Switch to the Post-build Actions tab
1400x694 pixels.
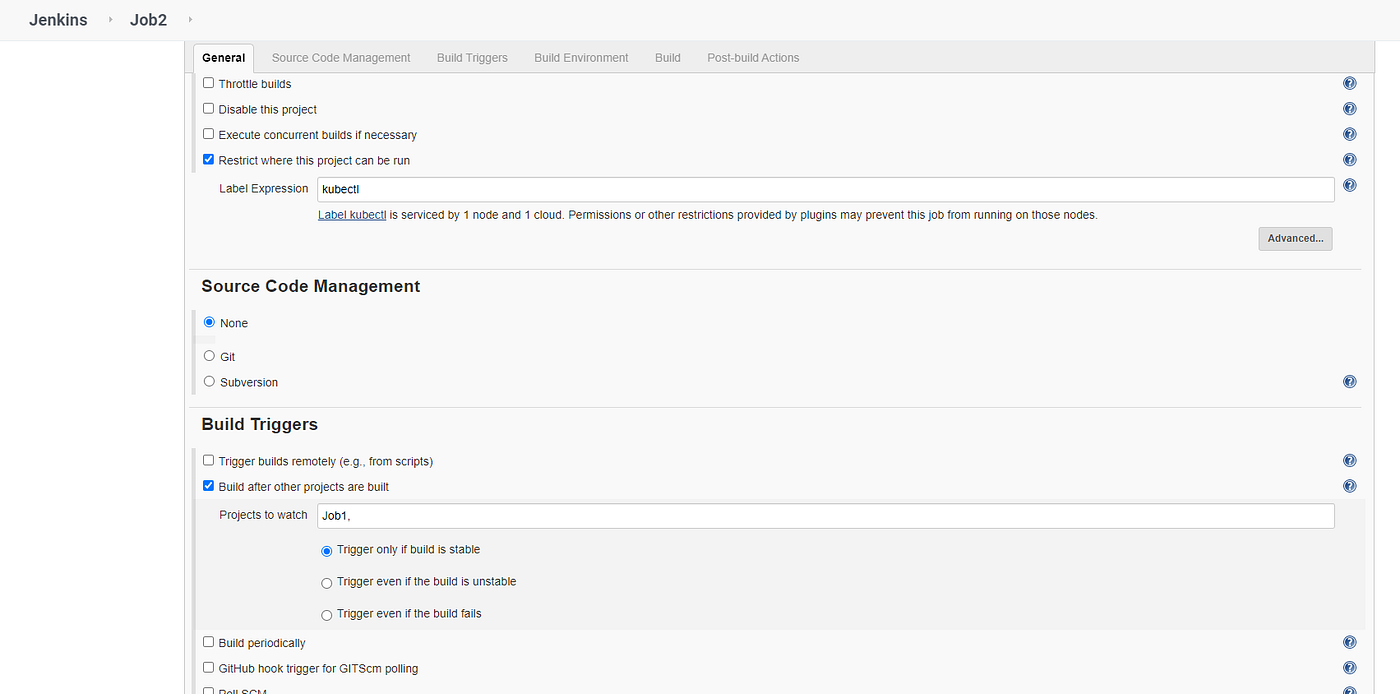(x=753, y=57)
